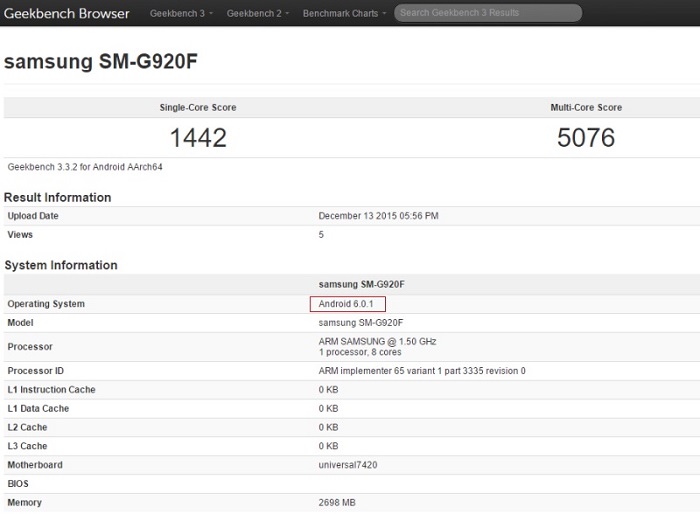Select the multi-core score 5076

[585, 137]
